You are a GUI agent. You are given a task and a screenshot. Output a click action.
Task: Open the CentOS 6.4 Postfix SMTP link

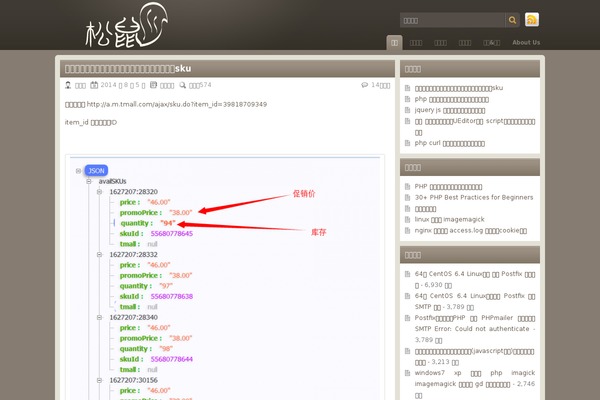[x=475, y=302]
